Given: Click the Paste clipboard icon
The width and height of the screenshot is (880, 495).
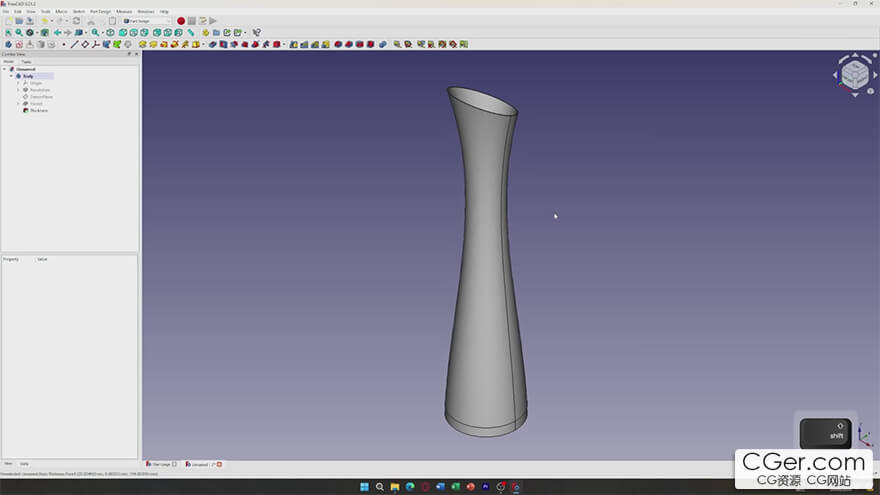Looking at the screenshot, I should (x=112, y=21).
